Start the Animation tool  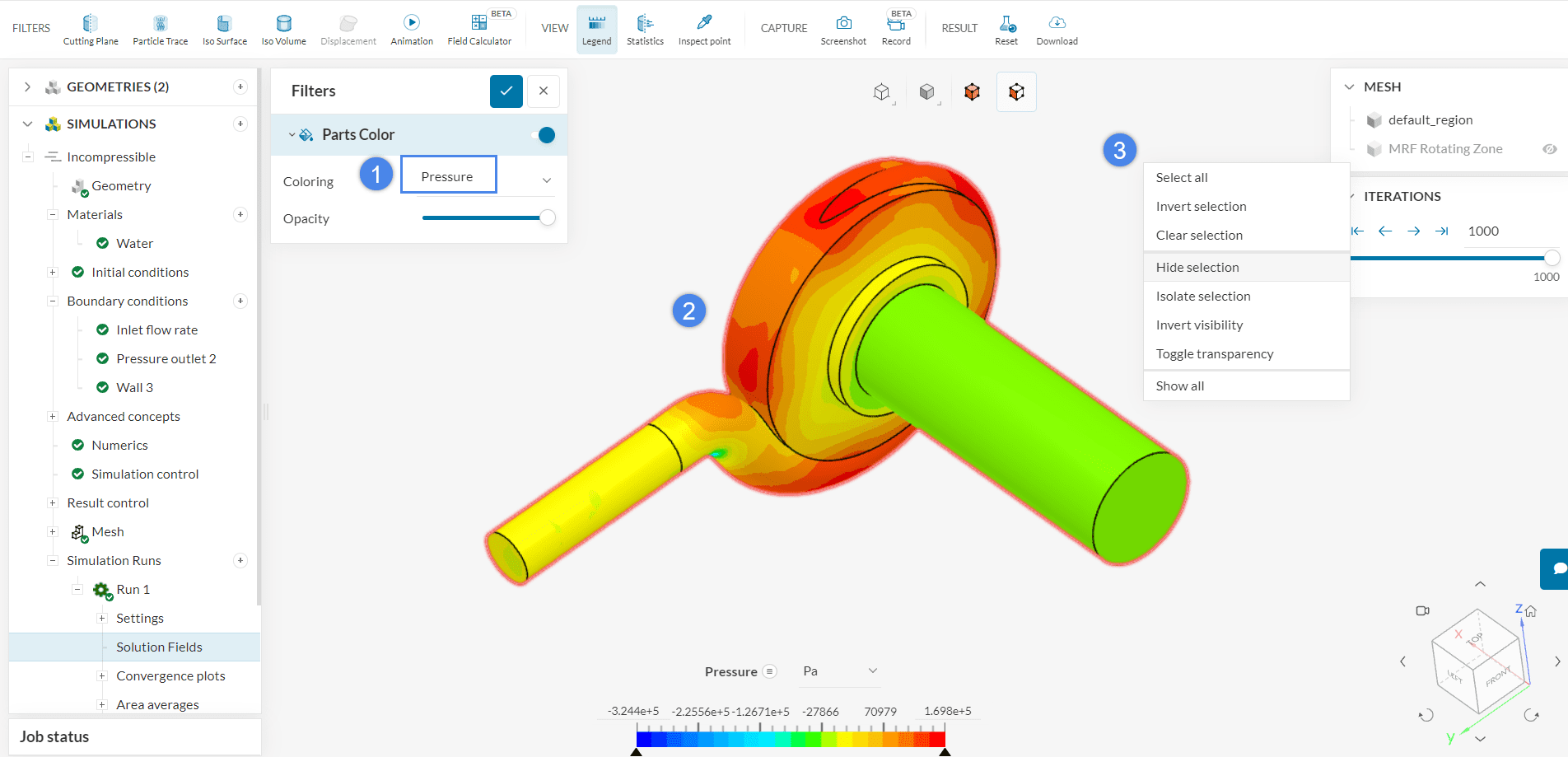(x=412, y=30)
